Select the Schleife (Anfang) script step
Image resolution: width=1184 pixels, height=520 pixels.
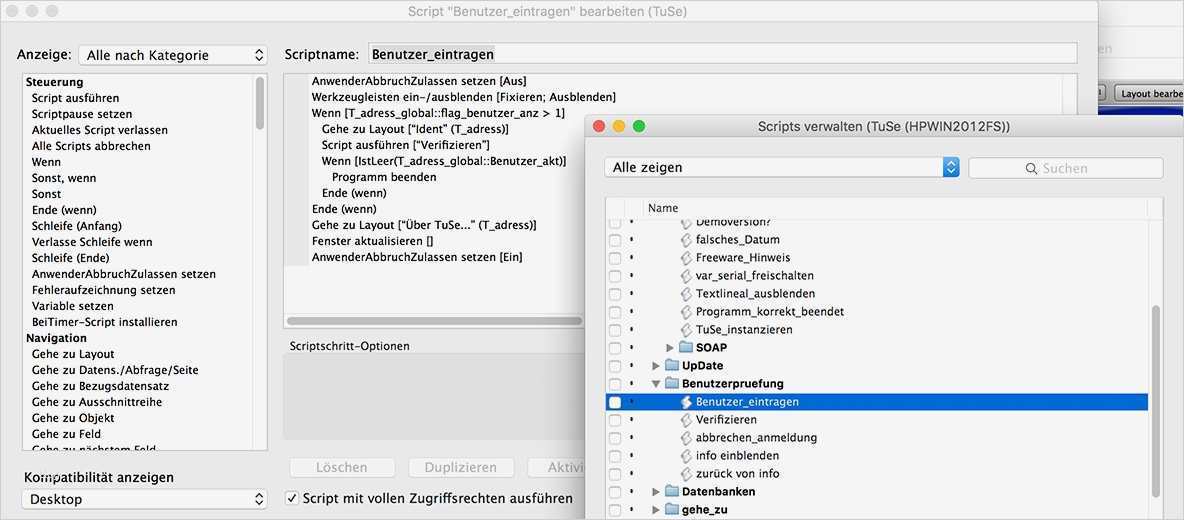coord(76,226)
